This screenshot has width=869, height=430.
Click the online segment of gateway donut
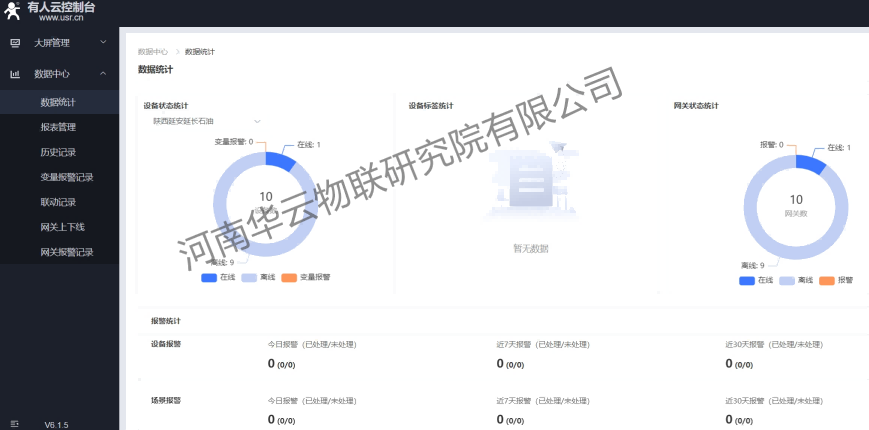(811, 165)
